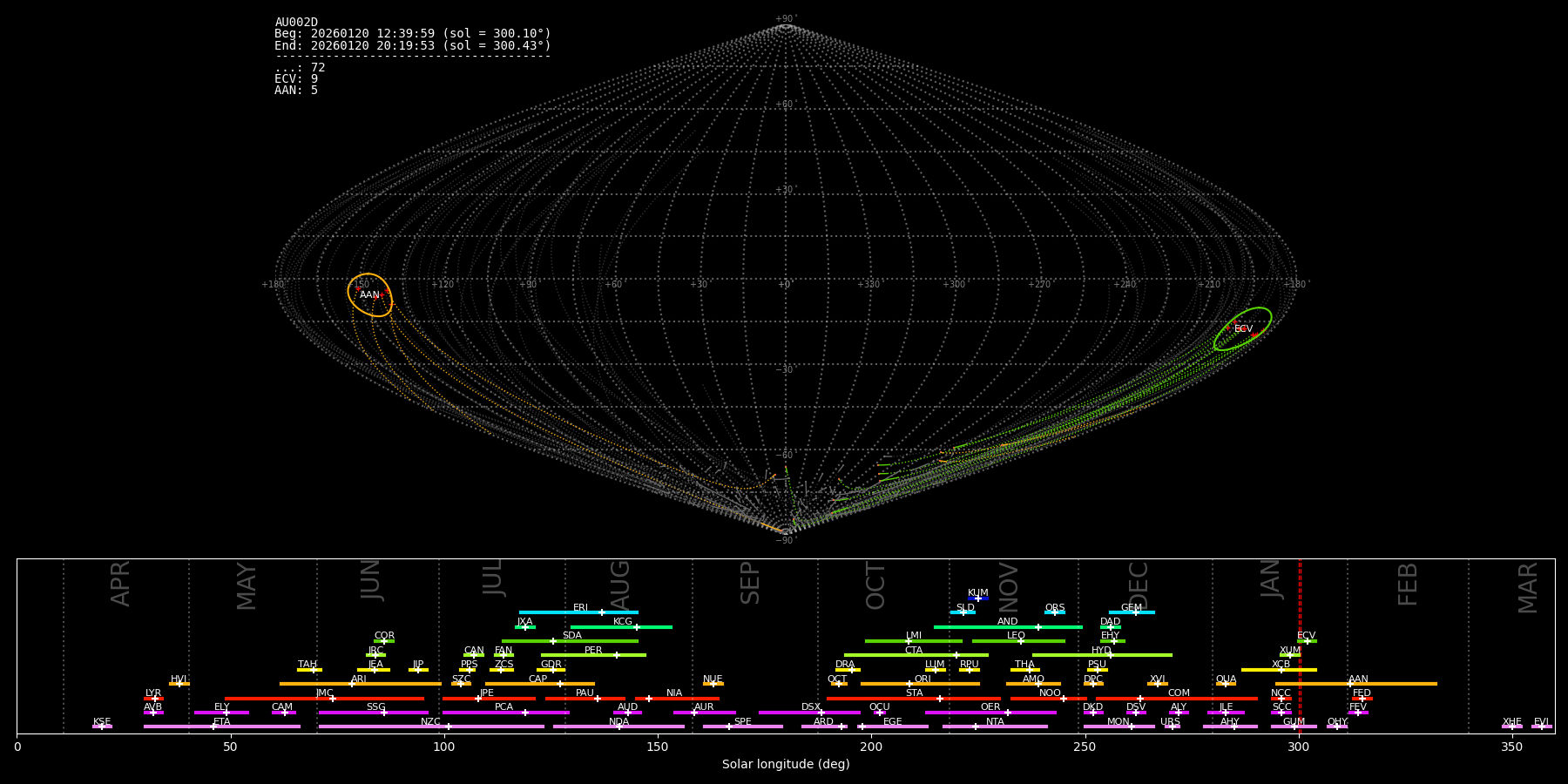Screen dimensions: 1568x784
Task: Click the ARI shower label in timeline
Action: coord(359,679)
